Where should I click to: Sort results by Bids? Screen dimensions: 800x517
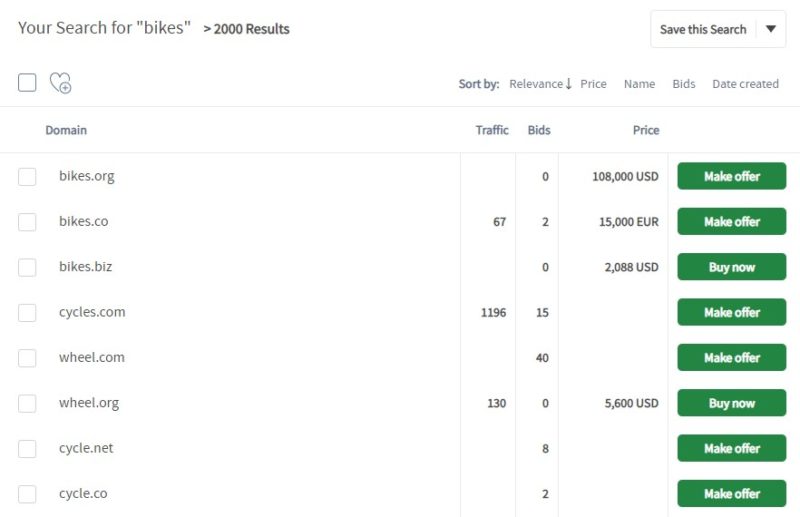coord(684,84)
